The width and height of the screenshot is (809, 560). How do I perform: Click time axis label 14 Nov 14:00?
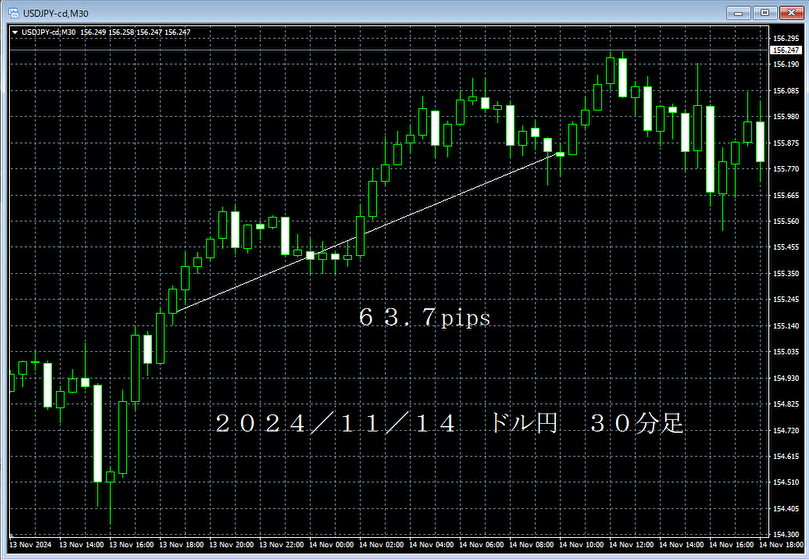tap(682, 545)
